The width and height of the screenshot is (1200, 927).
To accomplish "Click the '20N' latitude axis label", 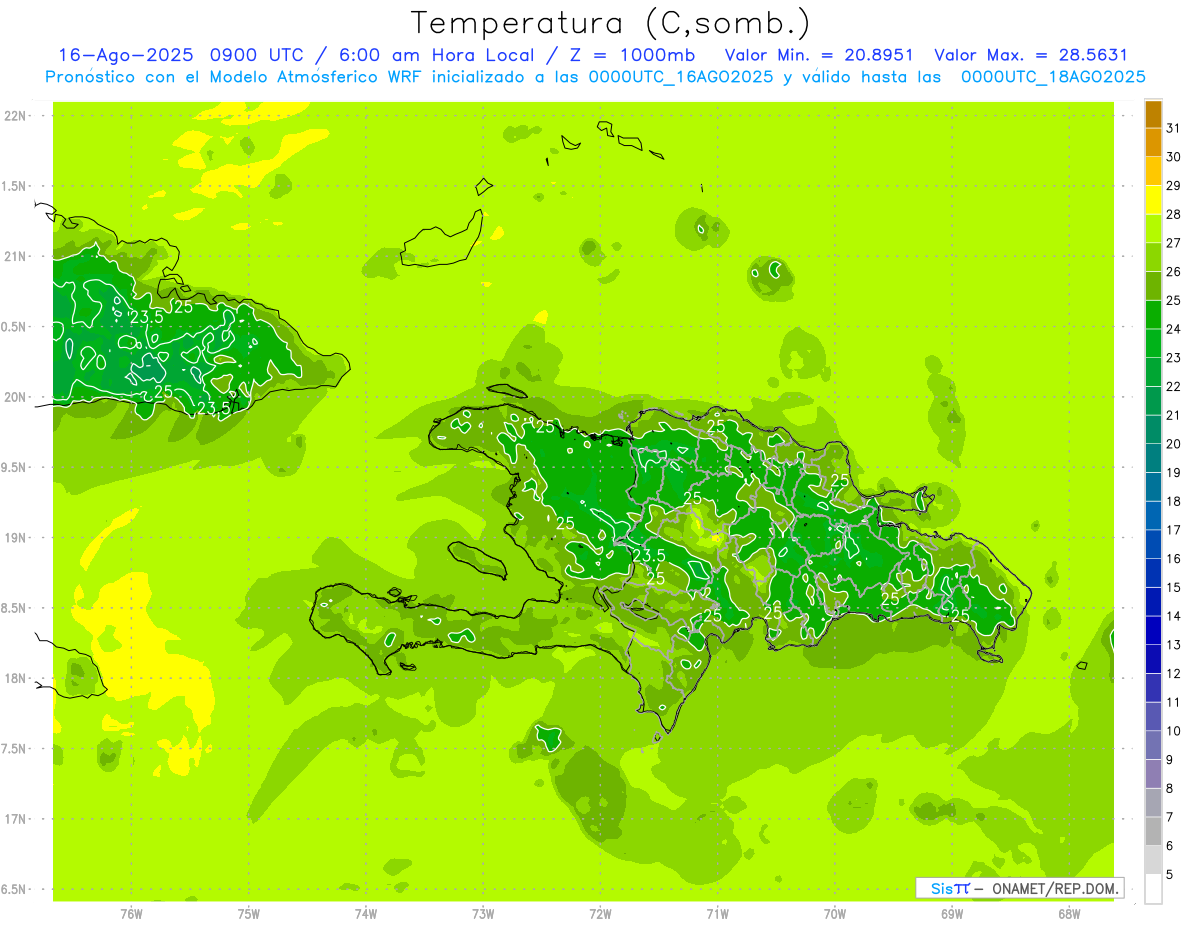I will (16, 398).
